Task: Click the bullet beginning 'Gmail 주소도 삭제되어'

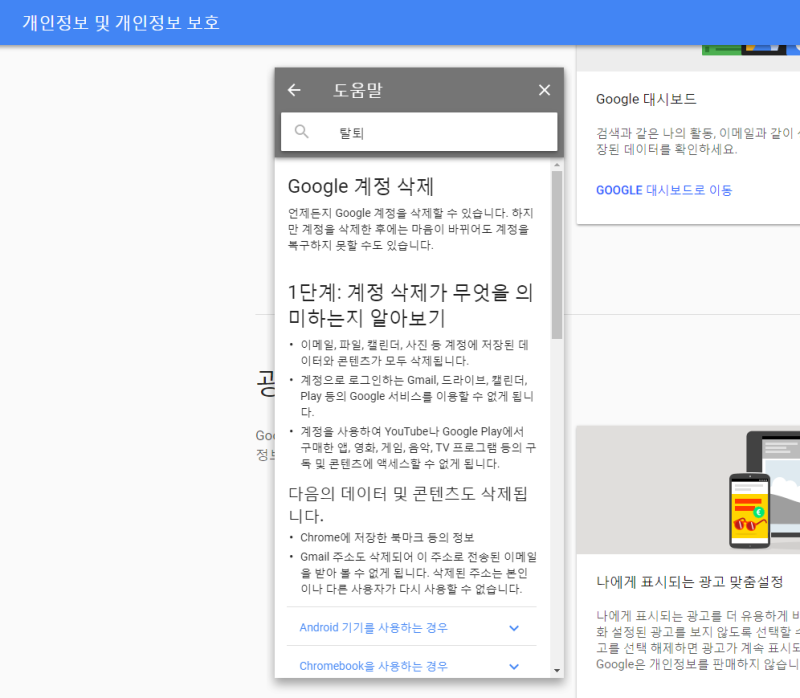Action: click(x=418, y=572)
